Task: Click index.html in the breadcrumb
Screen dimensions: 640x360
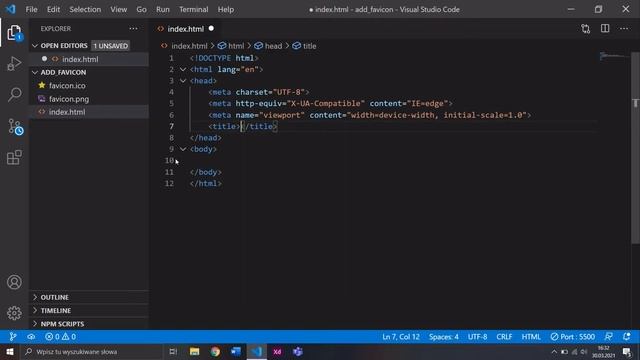Action: coord(184,46)
